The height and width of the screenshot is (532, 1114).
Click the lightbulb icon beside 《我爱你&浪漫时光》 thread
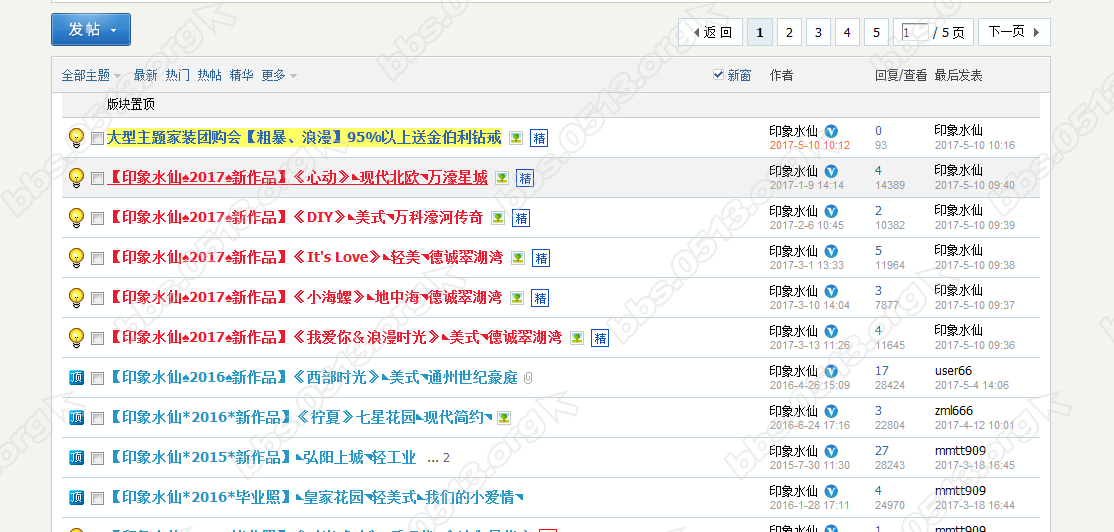coord(76,337)
